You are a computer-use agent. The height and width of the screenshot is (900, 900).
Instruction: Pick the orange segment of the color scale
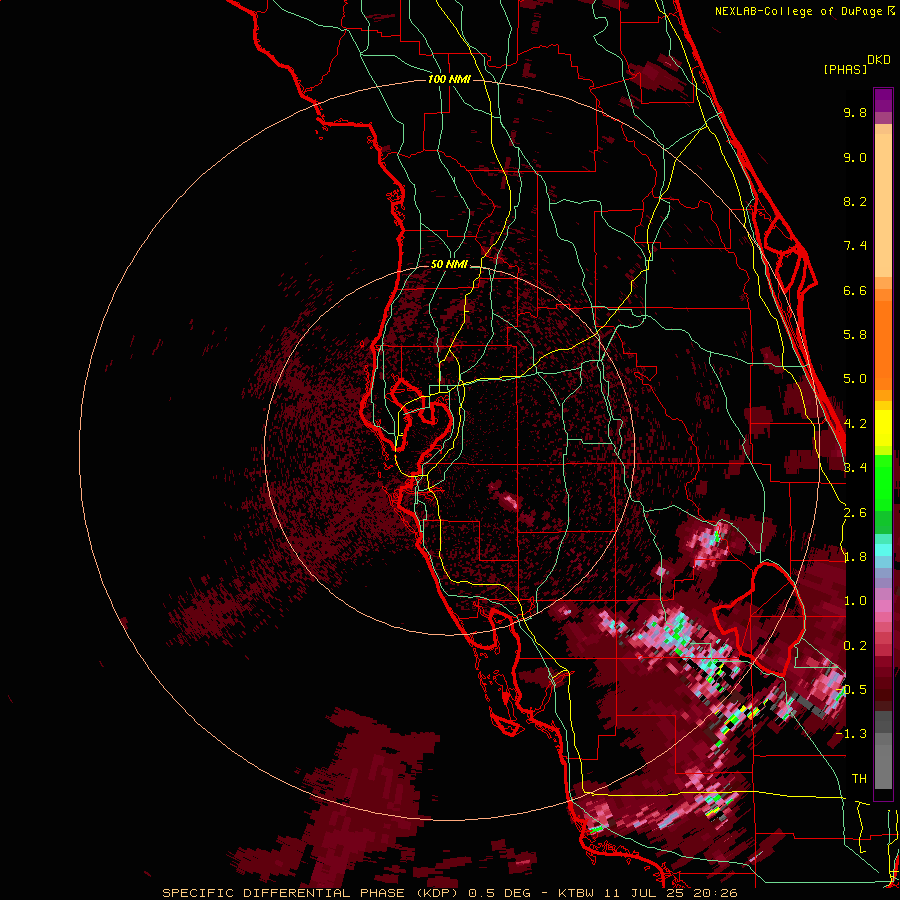click(883, 344)
